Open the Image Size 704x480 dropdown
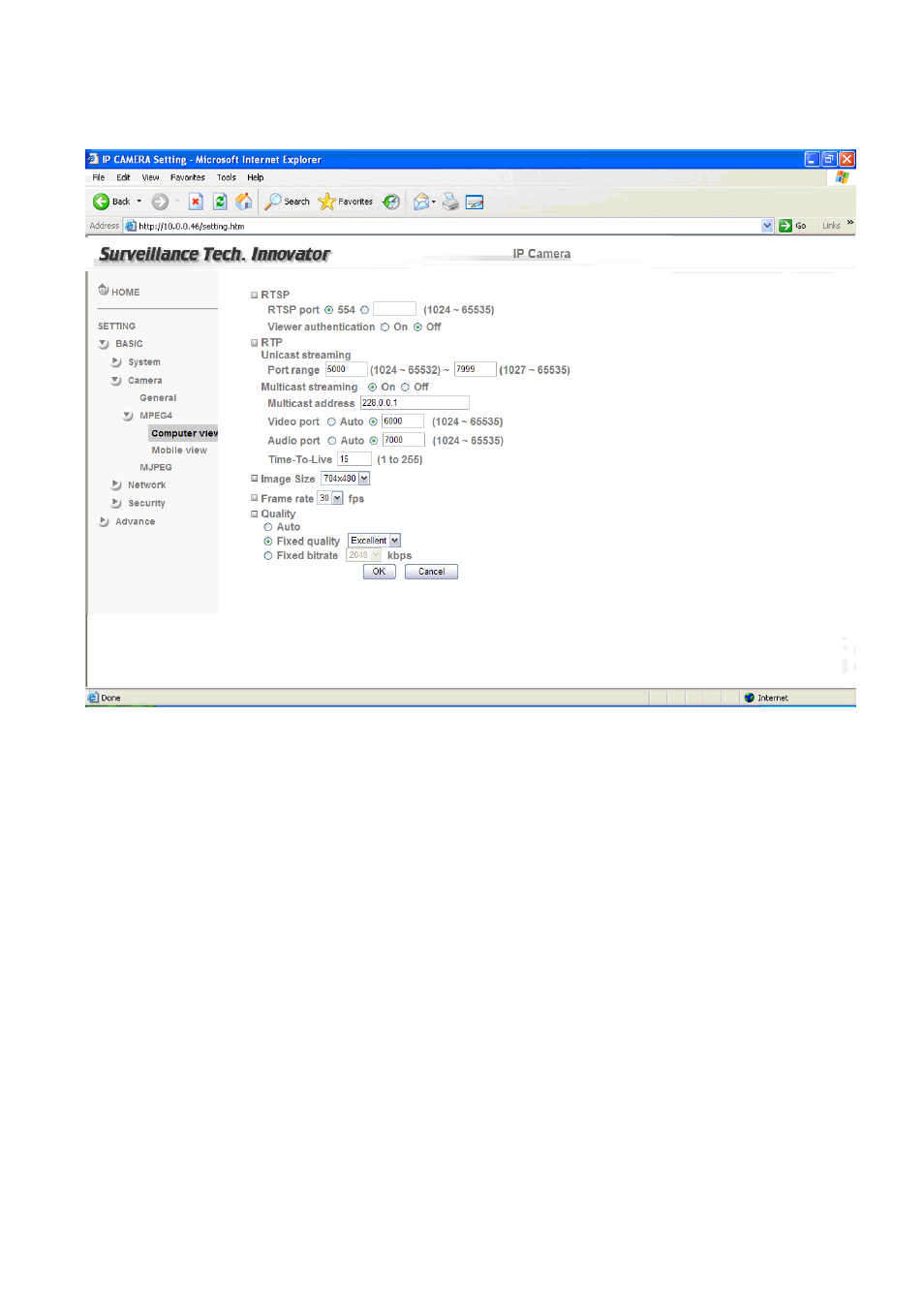Screen dimensions: 924x1308 364,479
